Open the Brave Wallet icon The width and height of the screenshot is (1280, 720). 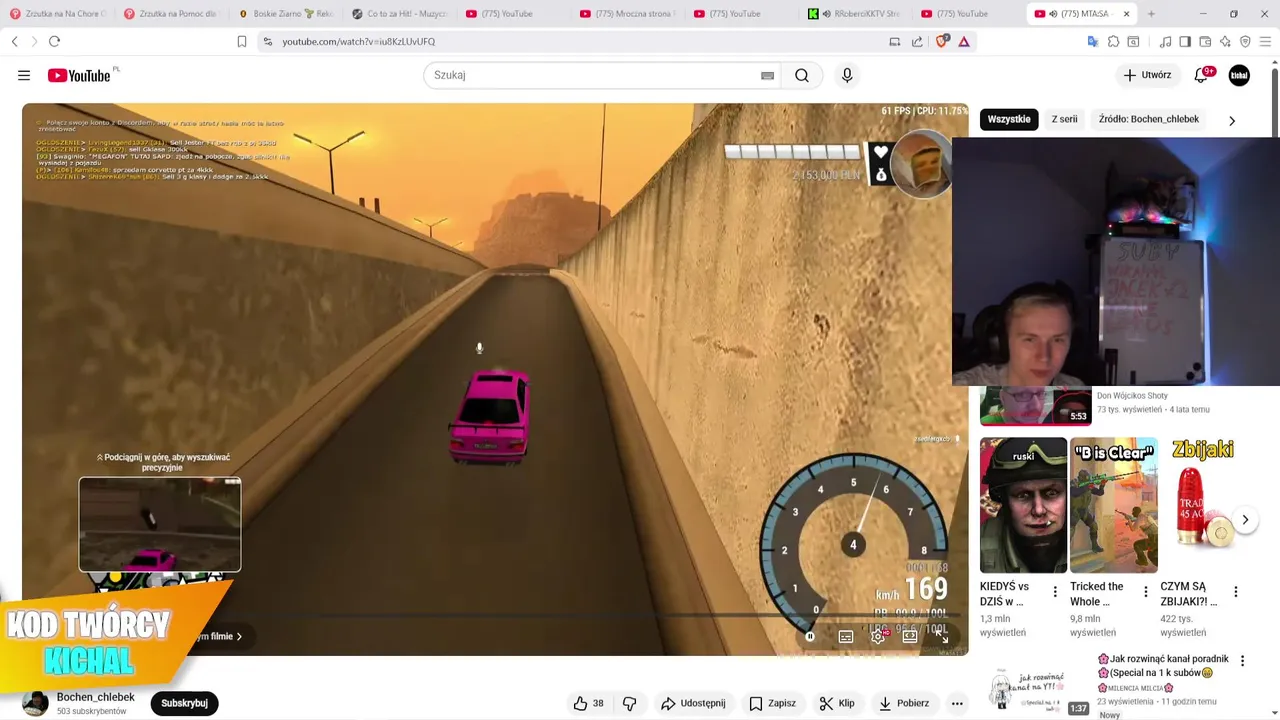pos(1205,41)
